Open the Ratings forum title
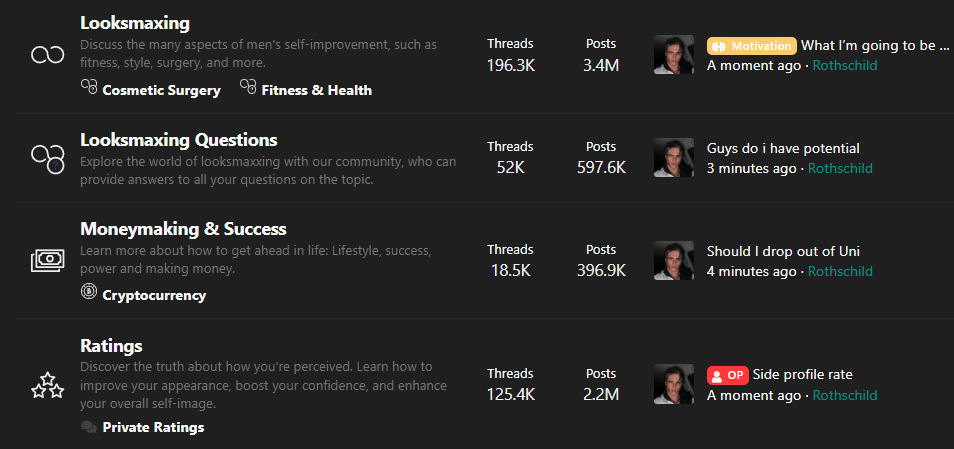Viewport: 954px width, 449px height. [x=111, y=346]
